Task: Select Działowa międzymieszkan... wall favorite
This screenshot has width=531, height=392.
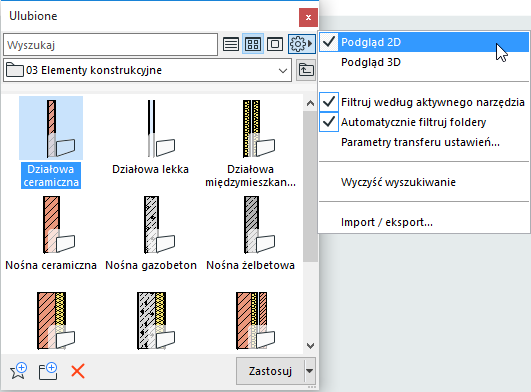Action: point(251,143)
